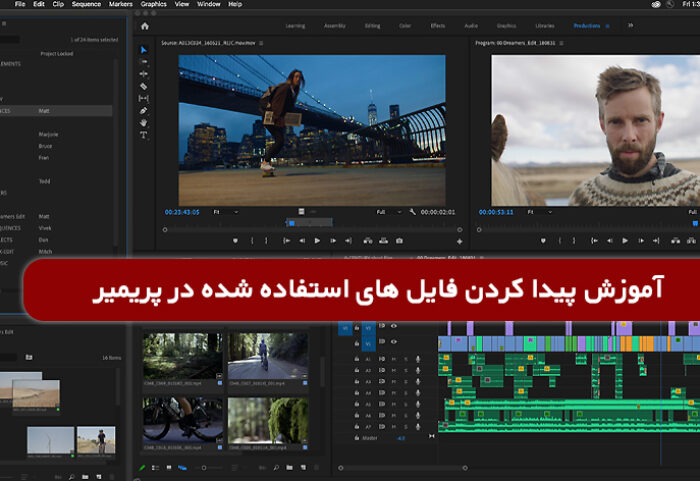Select the bicycle wheels close-up thumbnail

pyautogui.click(x=183, y=420)
